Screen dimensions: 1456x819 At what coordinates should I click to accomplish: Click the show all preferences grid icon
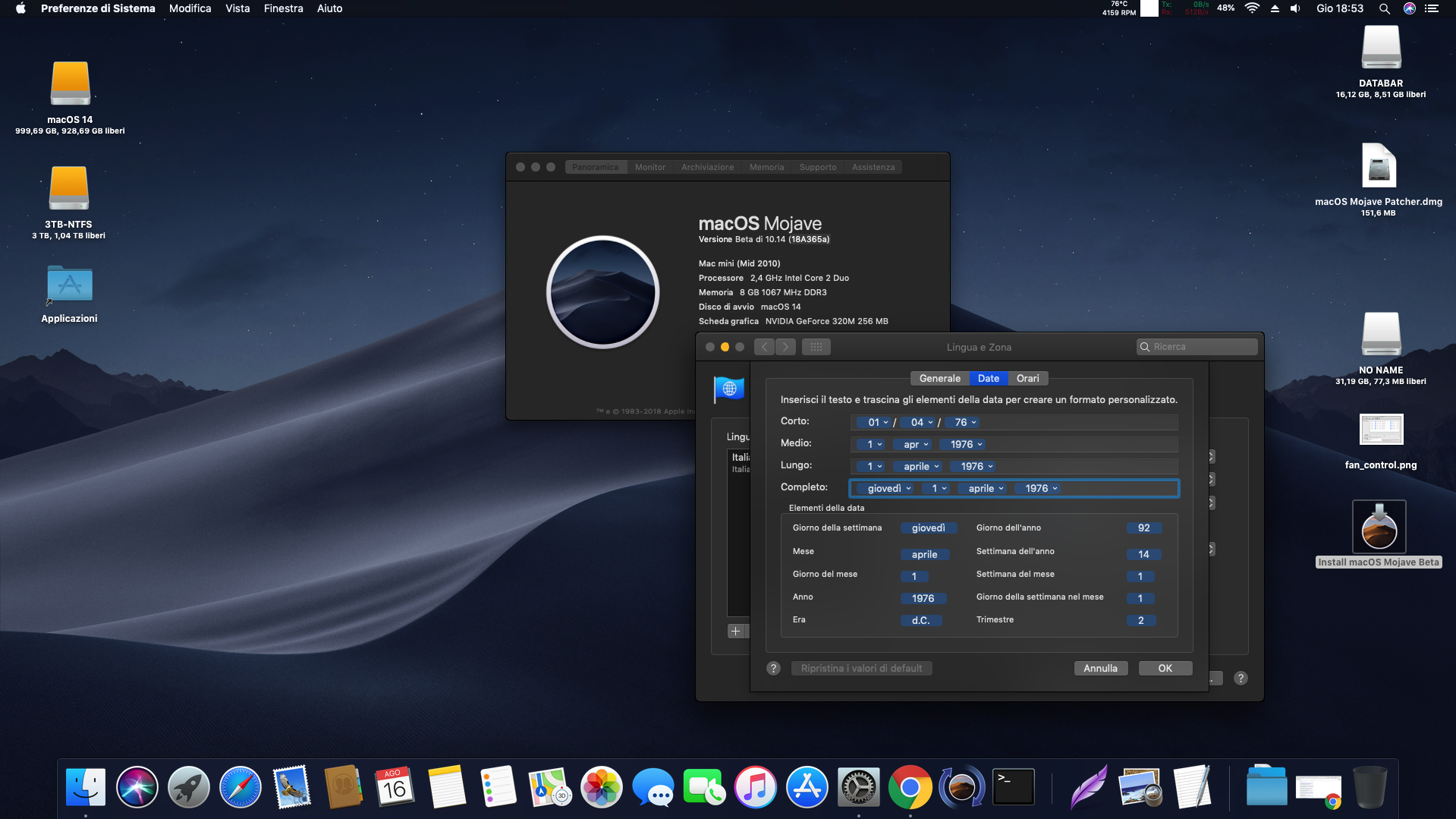click(816, 347)
